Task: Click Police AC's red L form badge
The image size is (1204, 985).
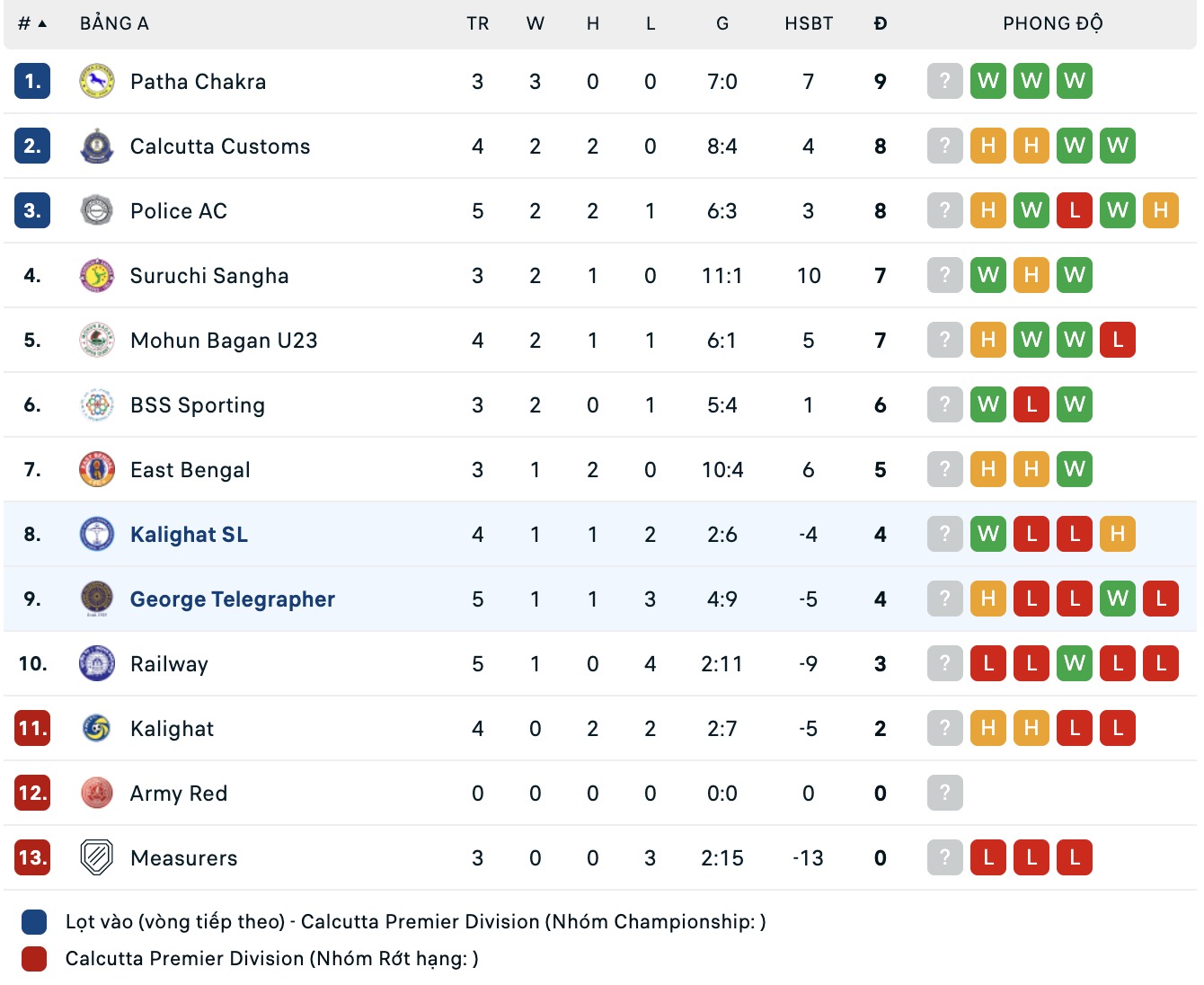Action: click(x=1074, y=211)
